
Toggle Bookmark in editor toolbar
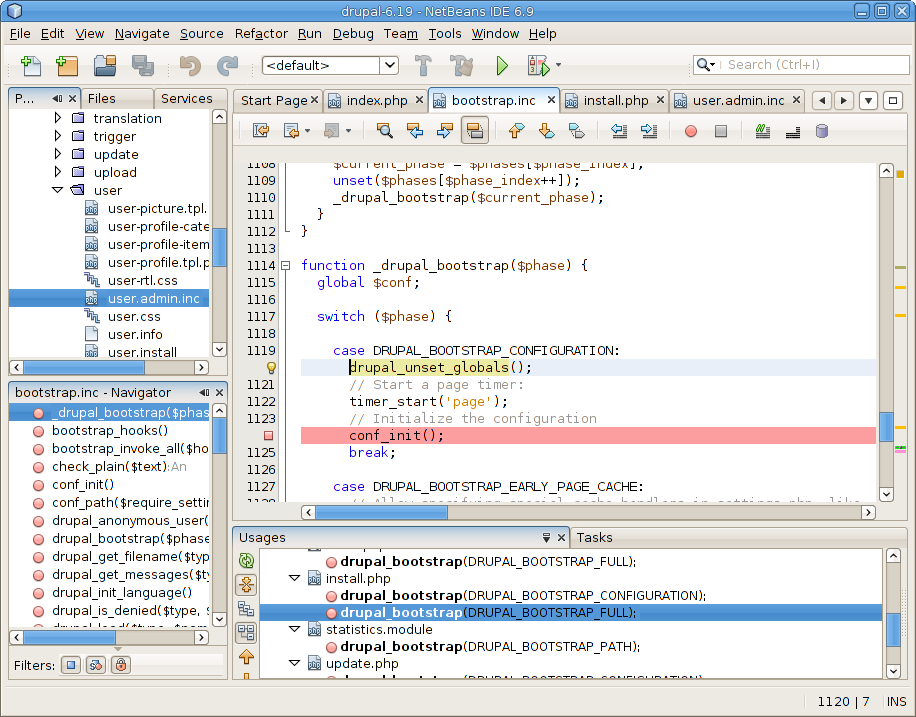[577, 130]
